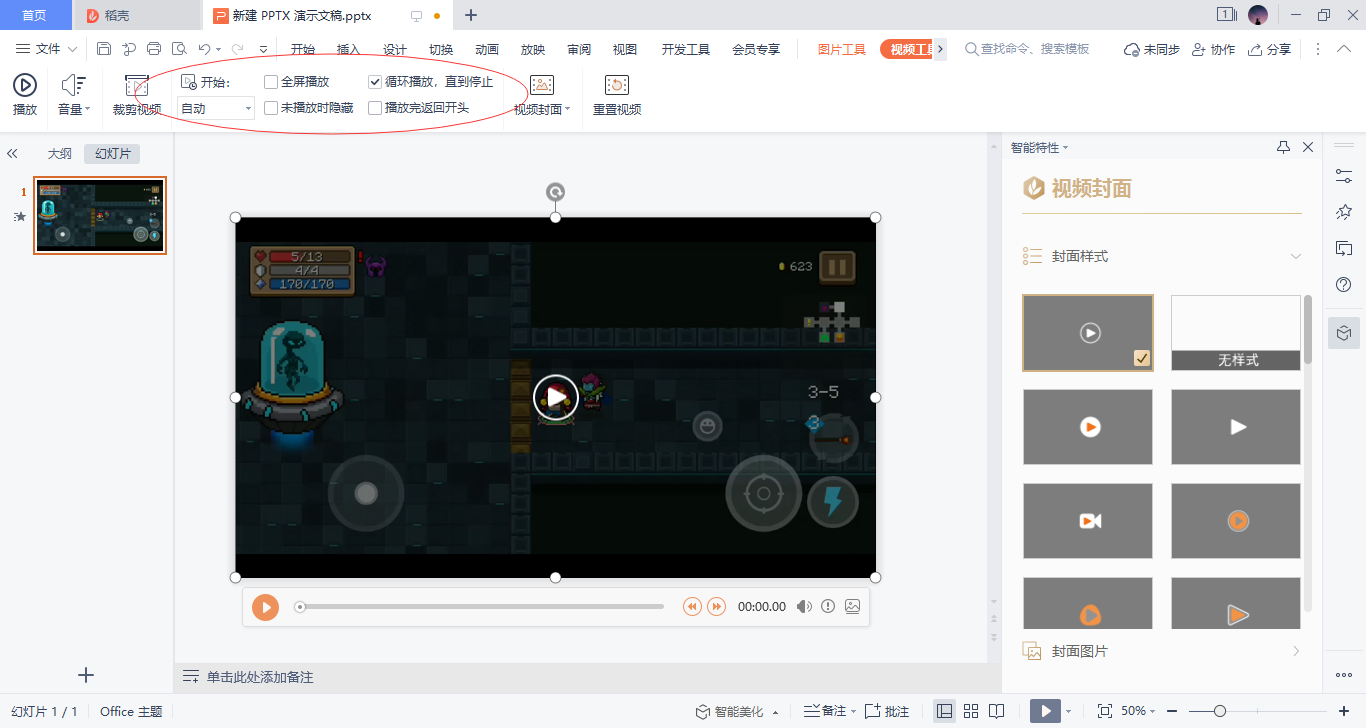Image resolution: width=1366 pixels, height=728 pixels.
Task: Collapse the slide panel with double chevron
Action: tap(13, 154)
